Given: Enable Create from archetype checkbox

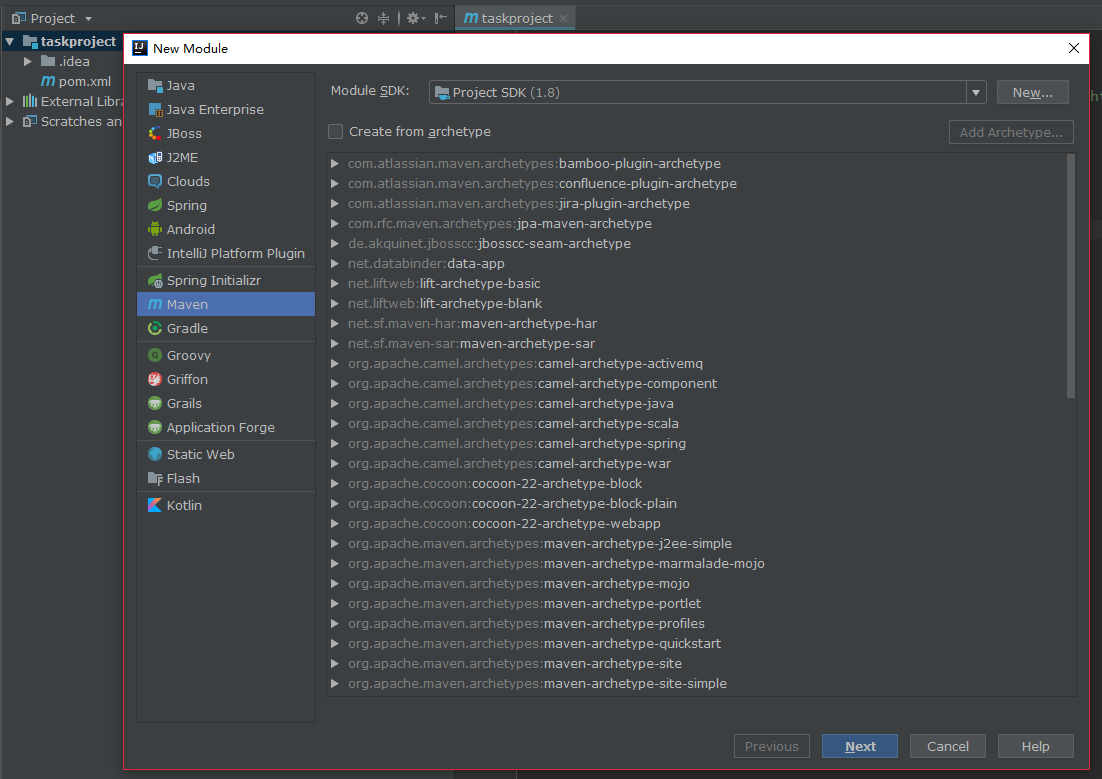Looking at the screenshot, I should (x=336, y=132).
